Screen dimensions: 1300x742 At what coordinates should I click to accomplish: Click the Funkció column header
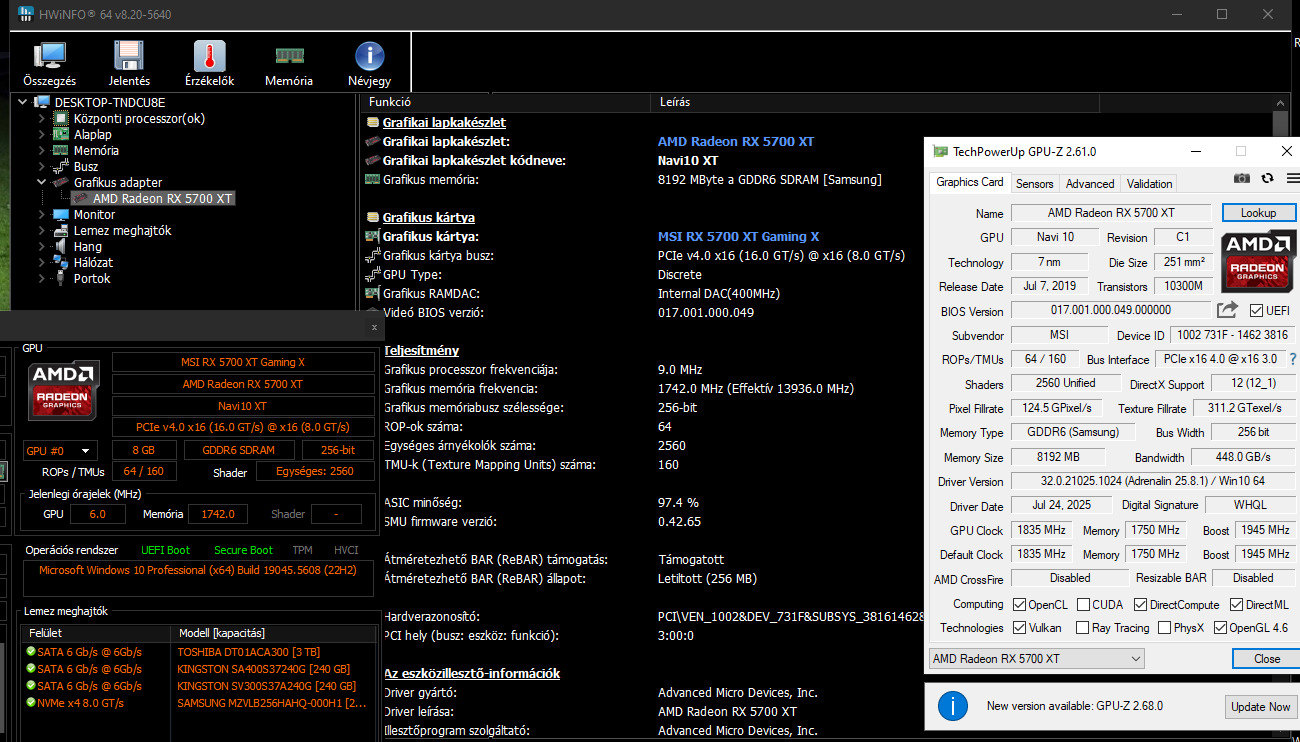507,102
